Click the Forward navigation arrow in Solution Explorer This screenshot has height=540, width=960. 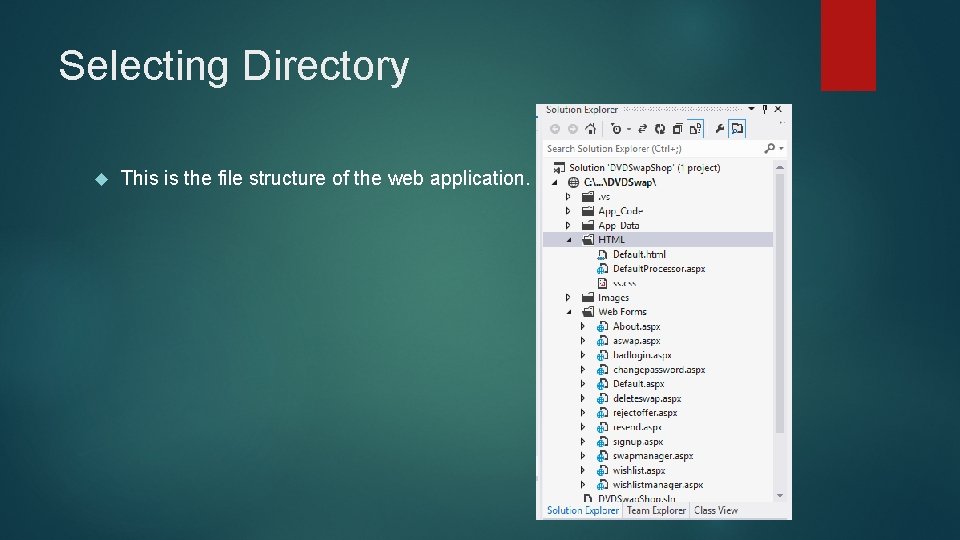point(572,129)
